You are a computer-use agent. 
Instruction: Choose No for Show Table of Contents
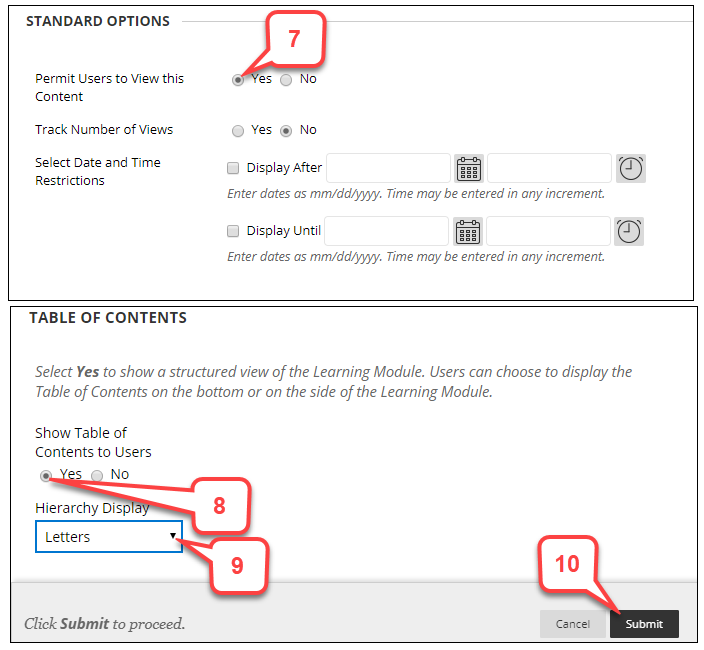pyautogui.click(x=97, y=475)
